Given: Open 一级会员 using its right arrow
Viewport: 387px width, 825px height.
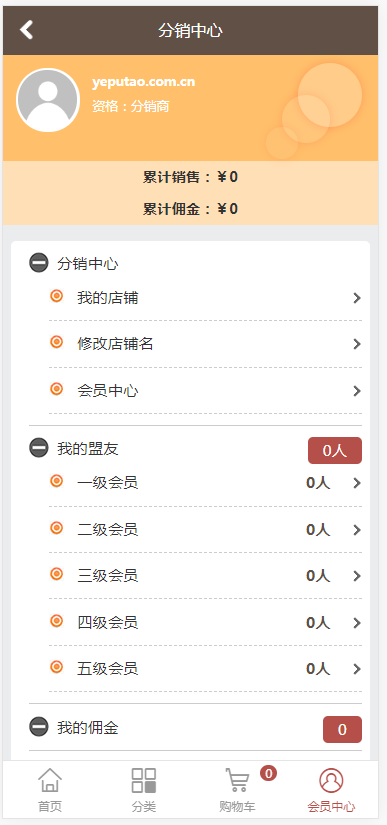Looking at the screenshot, I should tap(357, 483).
